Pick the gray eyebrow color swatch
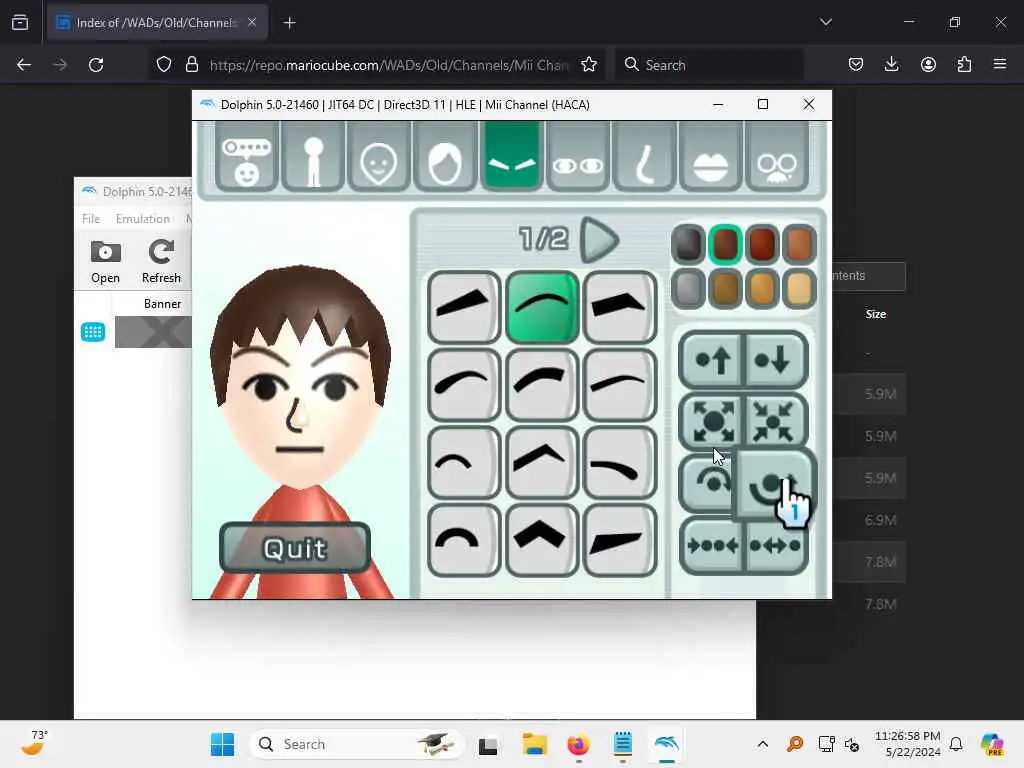This screenshot has height=768, width=1024. [688, 288]
